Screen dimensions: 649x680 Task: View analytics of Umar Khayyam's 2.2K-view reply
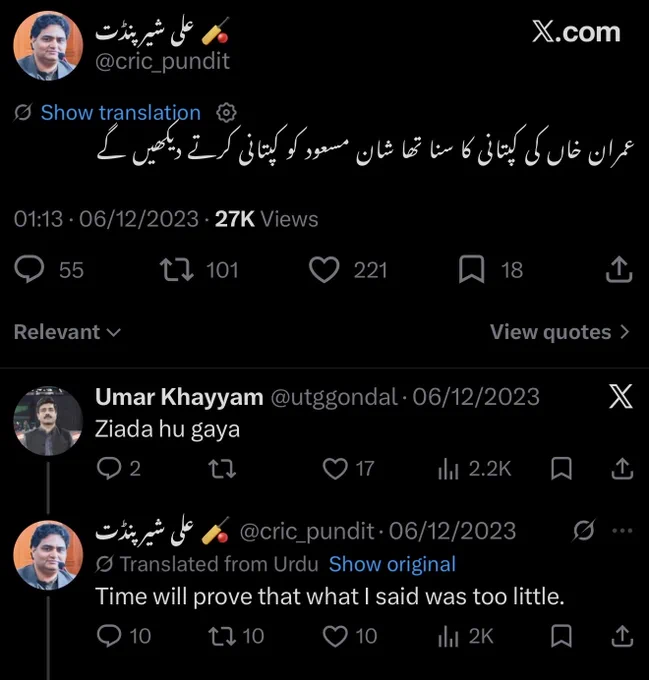448,469
